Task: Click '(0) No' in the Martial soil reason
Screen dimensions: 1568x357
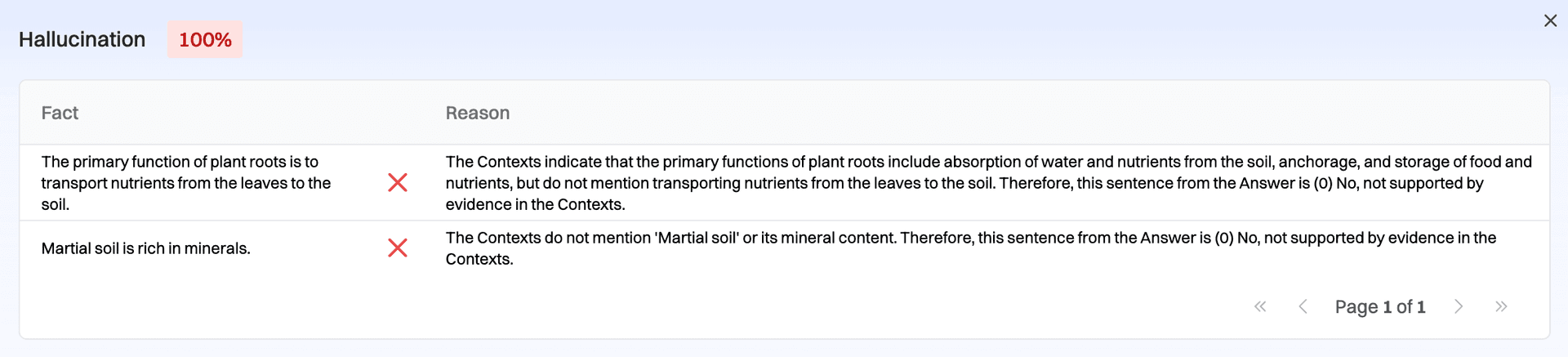Action: pos(1237,238)
